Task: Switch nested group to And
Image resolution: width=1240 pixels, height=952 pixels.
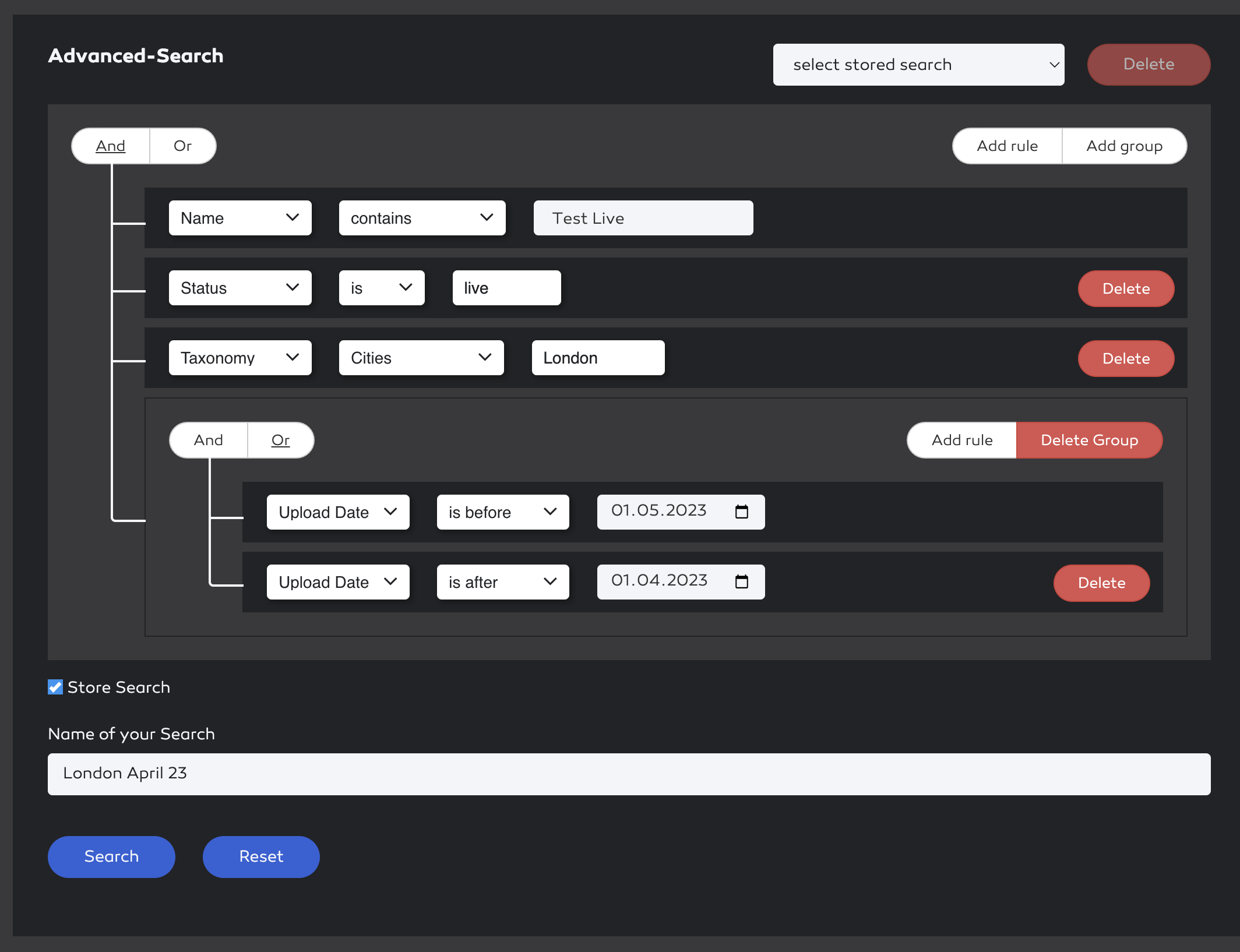Action: [x=209, y=440]
